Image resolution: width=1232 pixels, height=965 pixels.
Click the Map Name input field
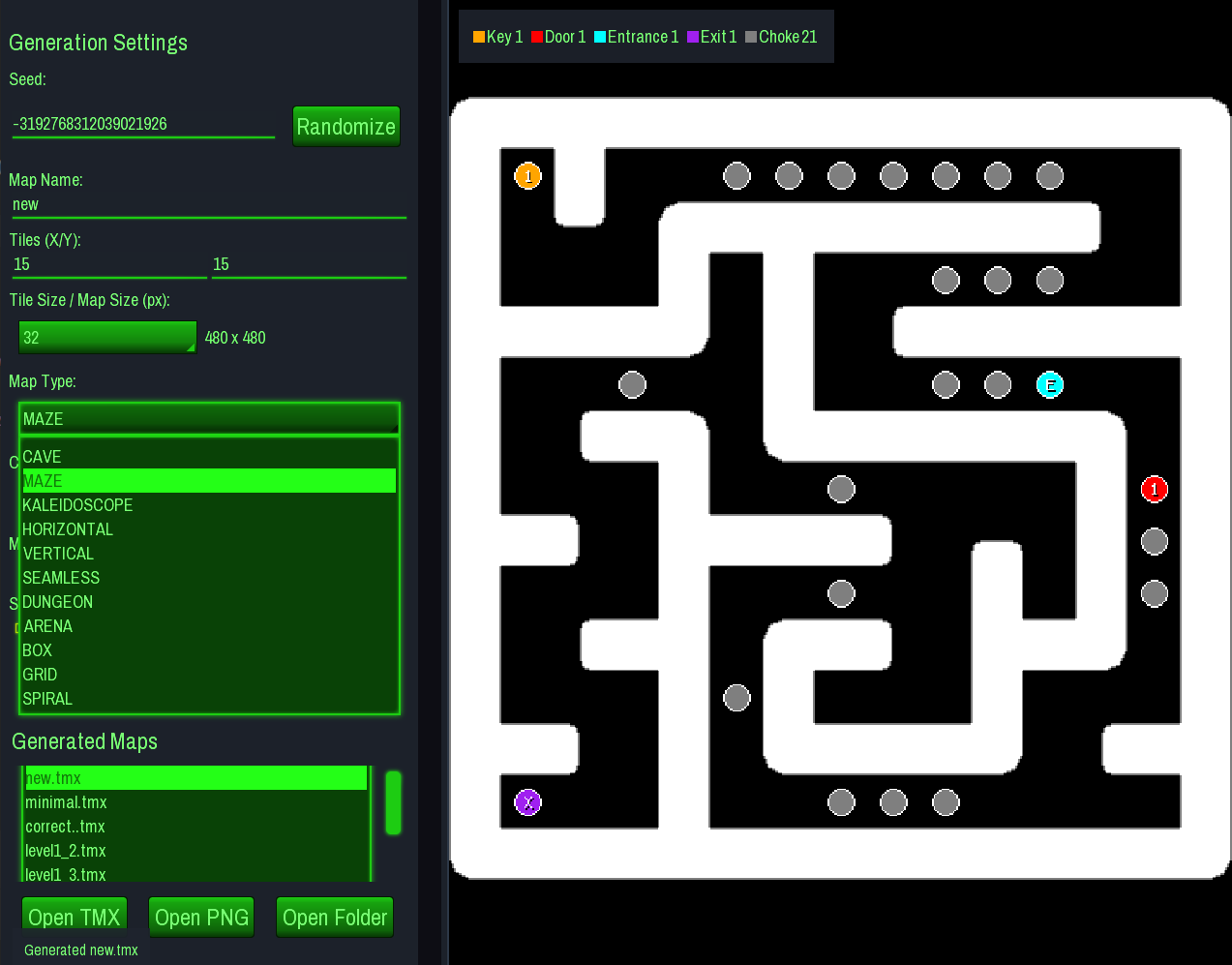[x=209, y=205]
